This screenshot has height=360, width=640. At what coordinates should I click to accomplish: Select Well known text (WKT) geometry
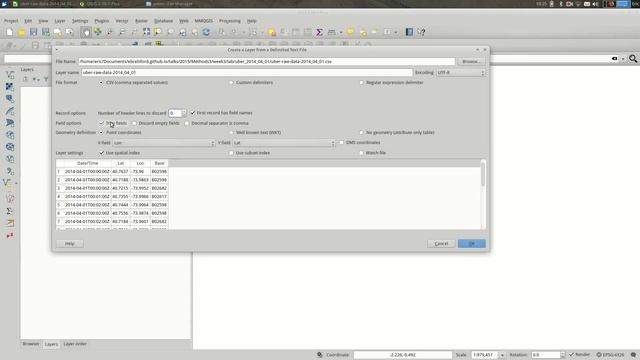tap(255, 133)
